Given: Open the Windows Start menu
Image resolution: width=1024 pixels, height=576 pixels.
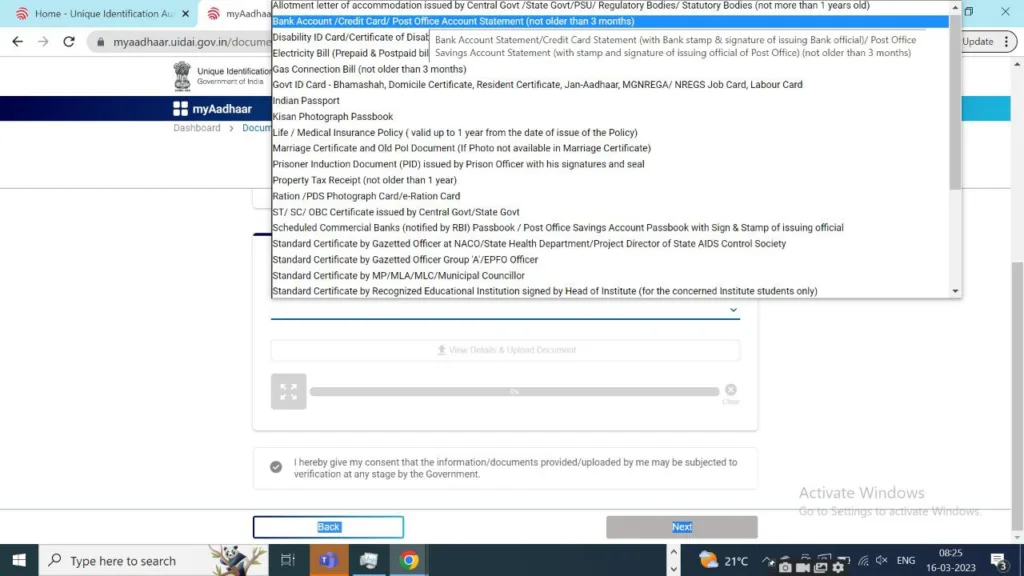Looking at the screenshot, I should click(19, 560).
